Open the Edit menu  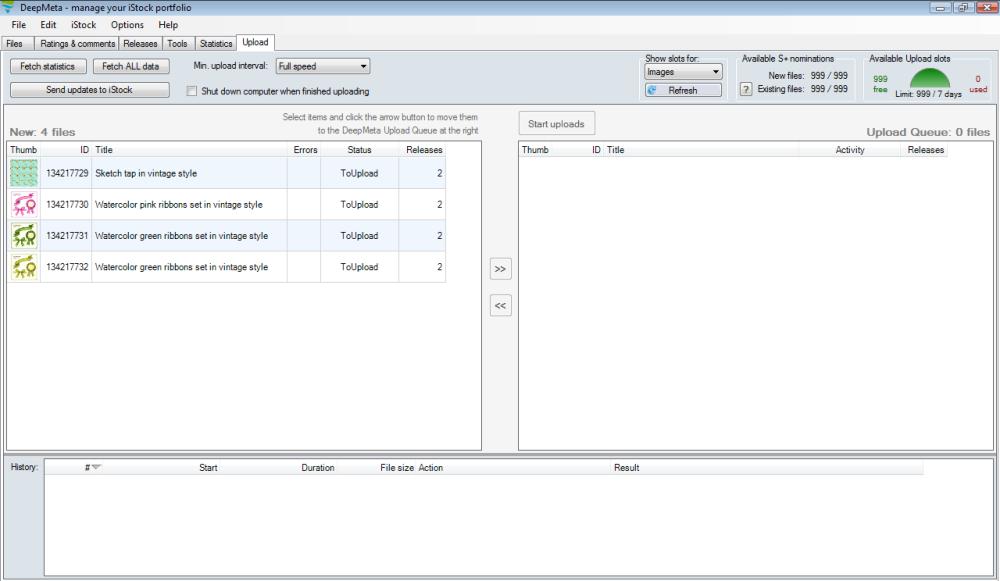pyautogui.click(x=48, y=25)
